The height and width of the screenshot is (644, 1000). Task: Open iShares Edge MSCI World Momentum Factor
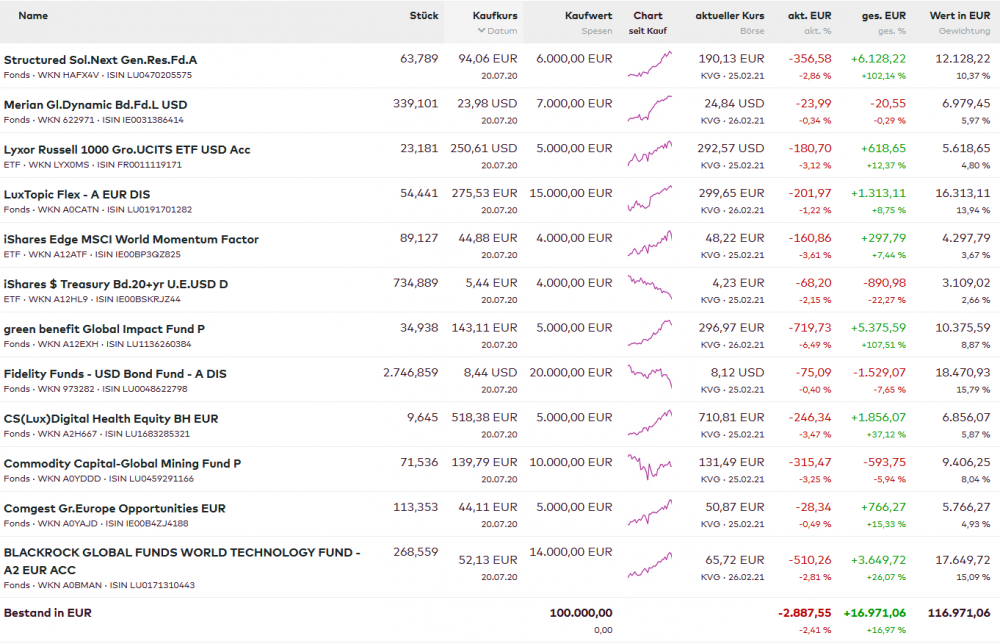coord(131,239)
